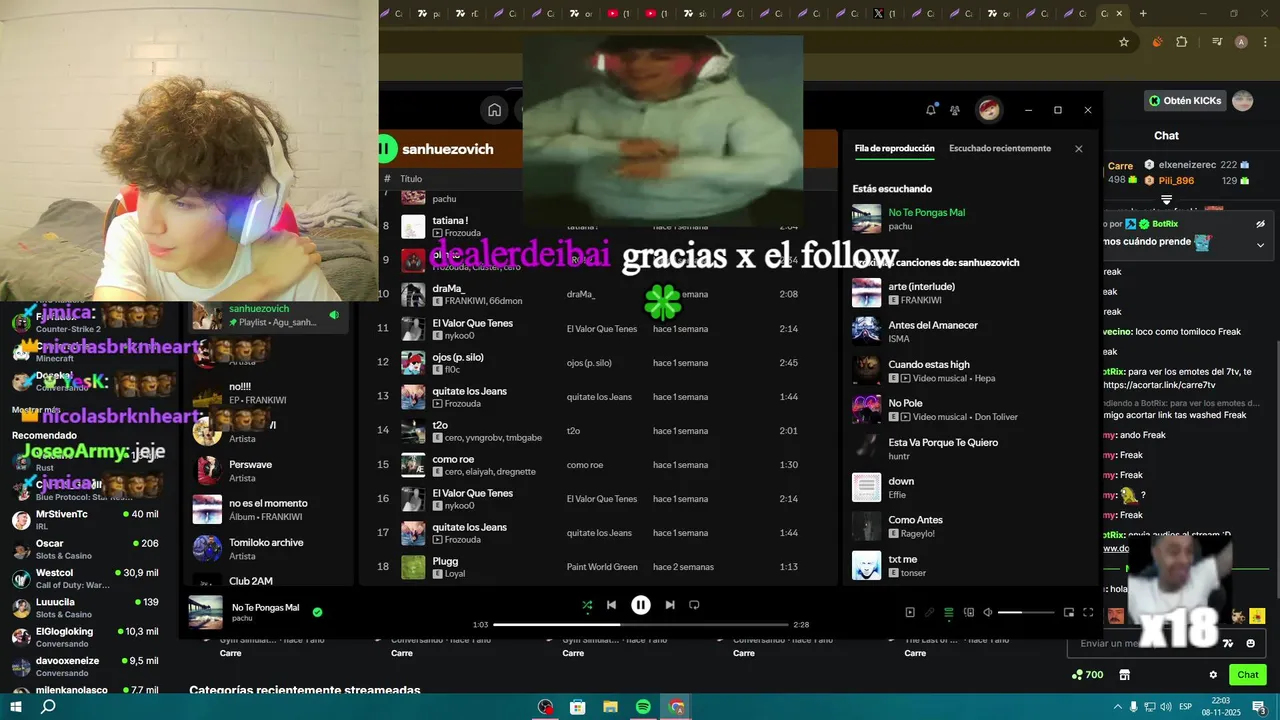
Task: Open Perswave artist in Spotify library
Action: click(x=268, y=471)
